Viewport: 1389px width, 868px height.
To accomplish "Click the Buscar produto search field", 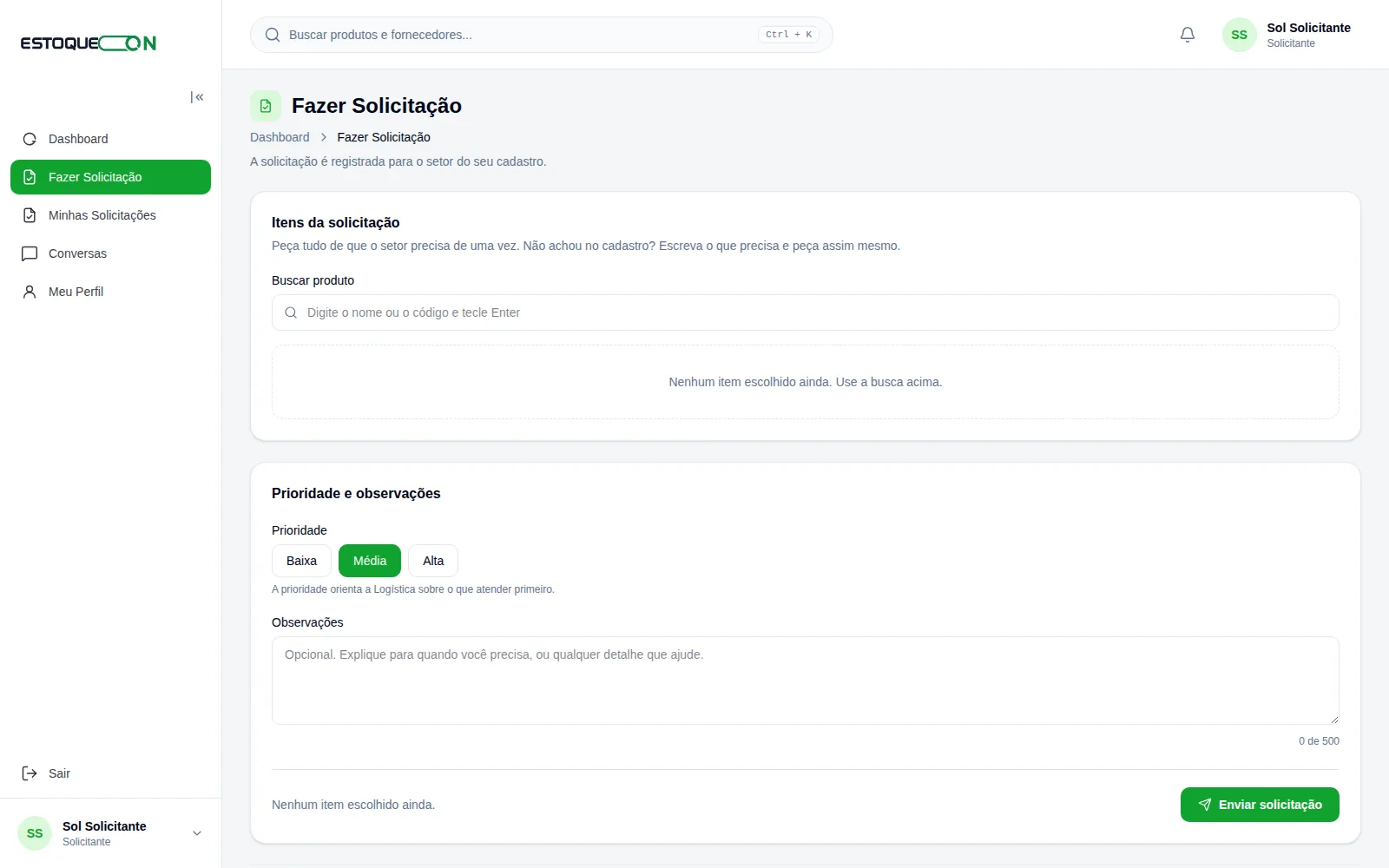I will point(806,312).
